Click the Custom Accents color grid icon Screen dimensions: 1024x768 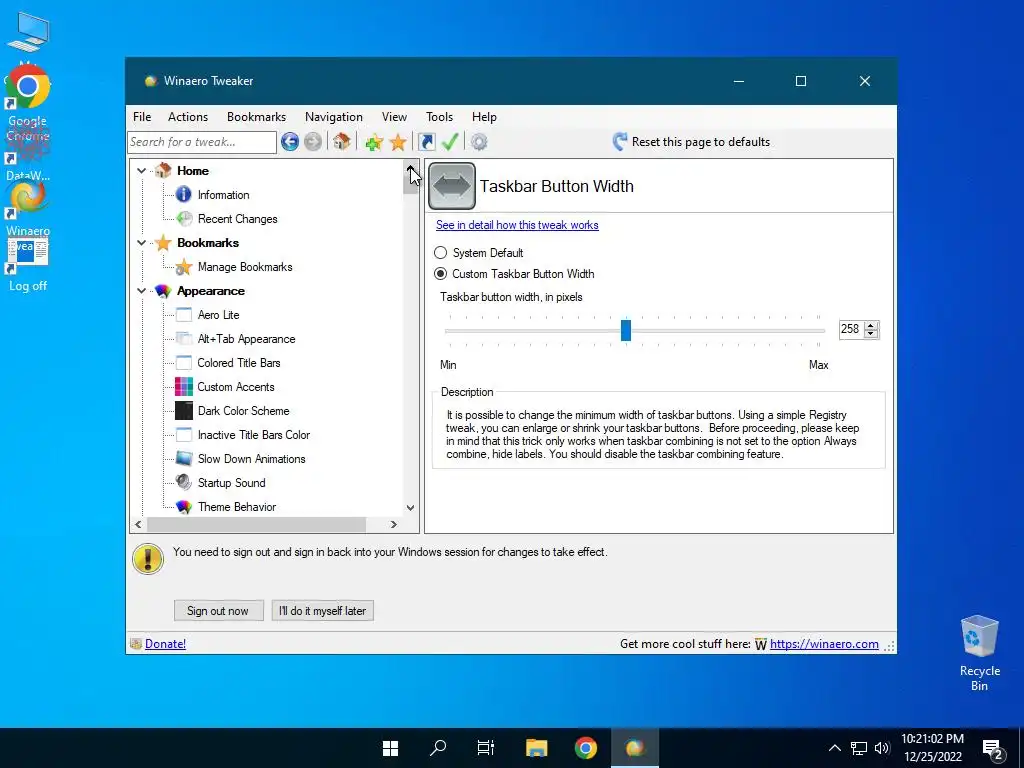[x=184, y=387]
